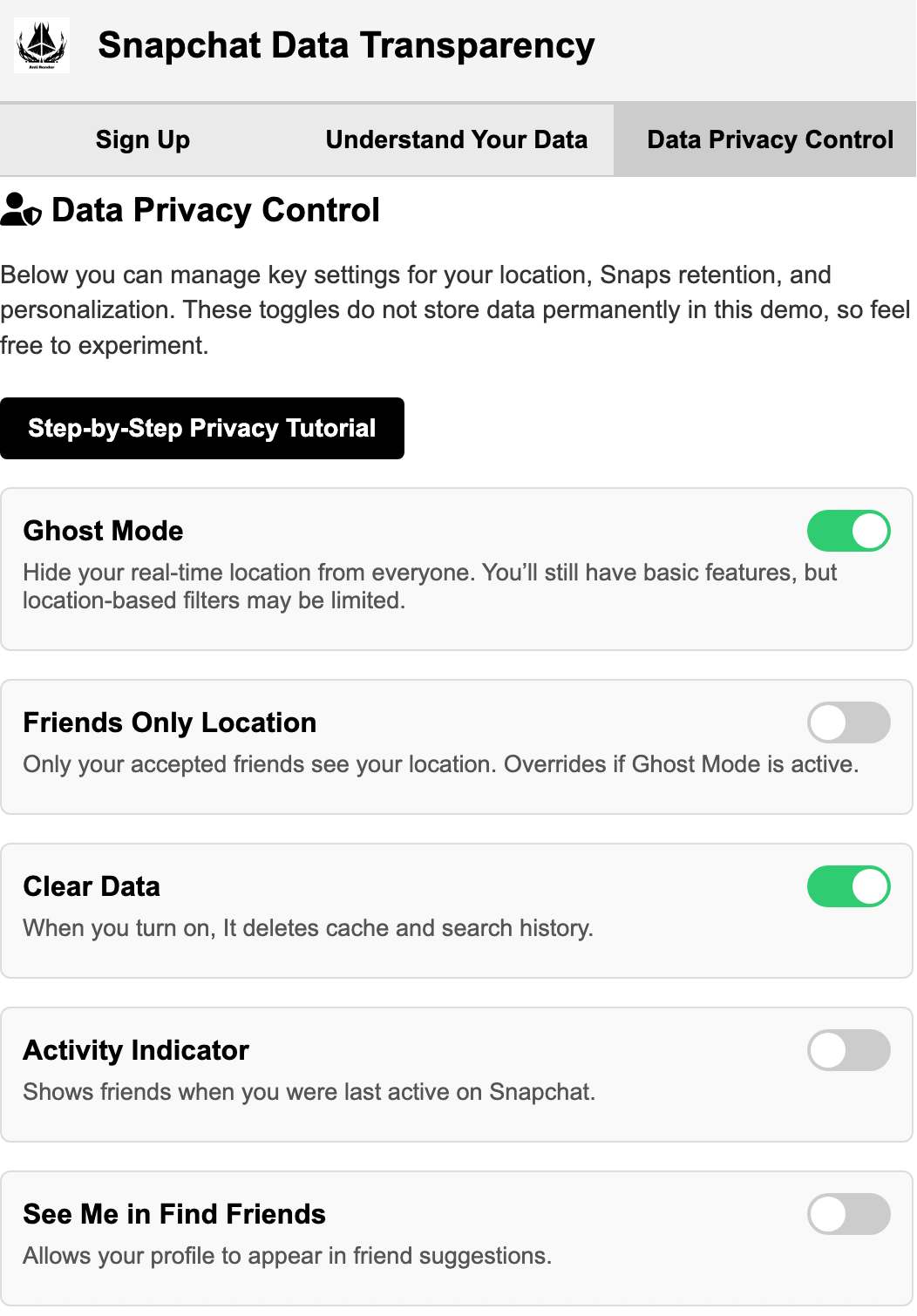This screenshot has width=917, height=1316.
Task: Disable the Clear Data switch
Action: tap(849, 885)
